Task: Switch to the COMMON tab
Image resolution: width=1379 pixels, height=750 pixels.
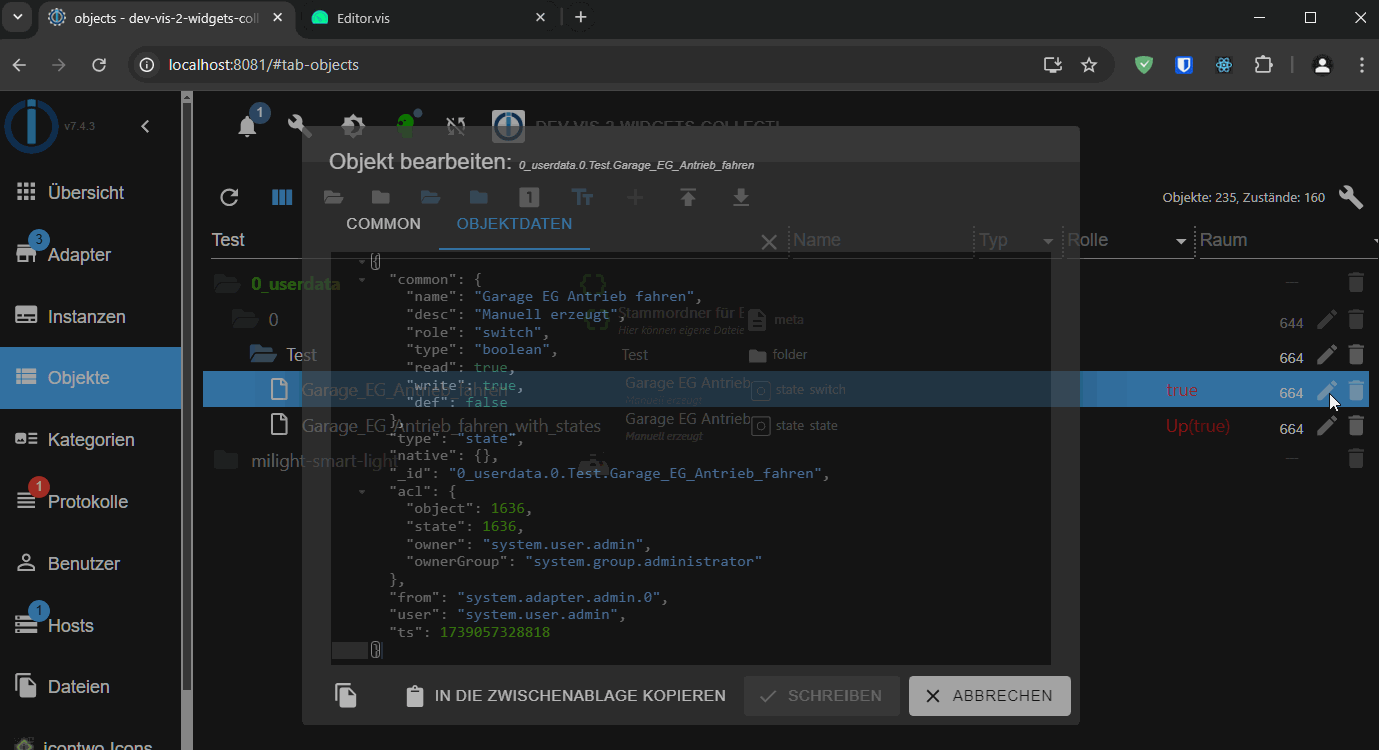Action: tap(383, 224)
